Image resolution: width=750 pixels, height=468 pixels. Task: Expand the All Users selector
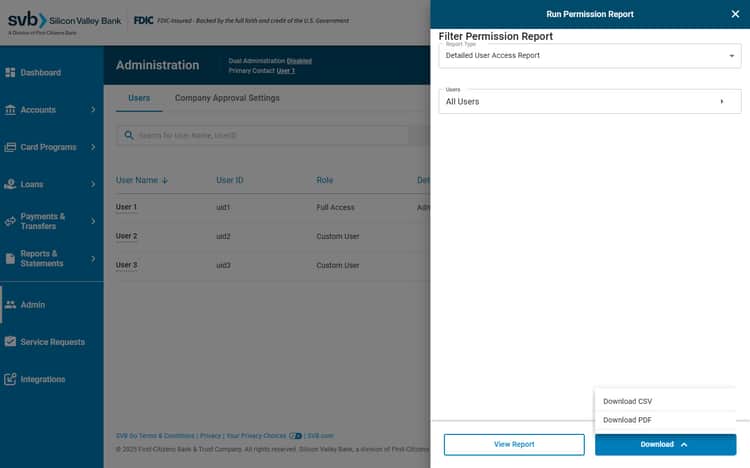[590, 101]
